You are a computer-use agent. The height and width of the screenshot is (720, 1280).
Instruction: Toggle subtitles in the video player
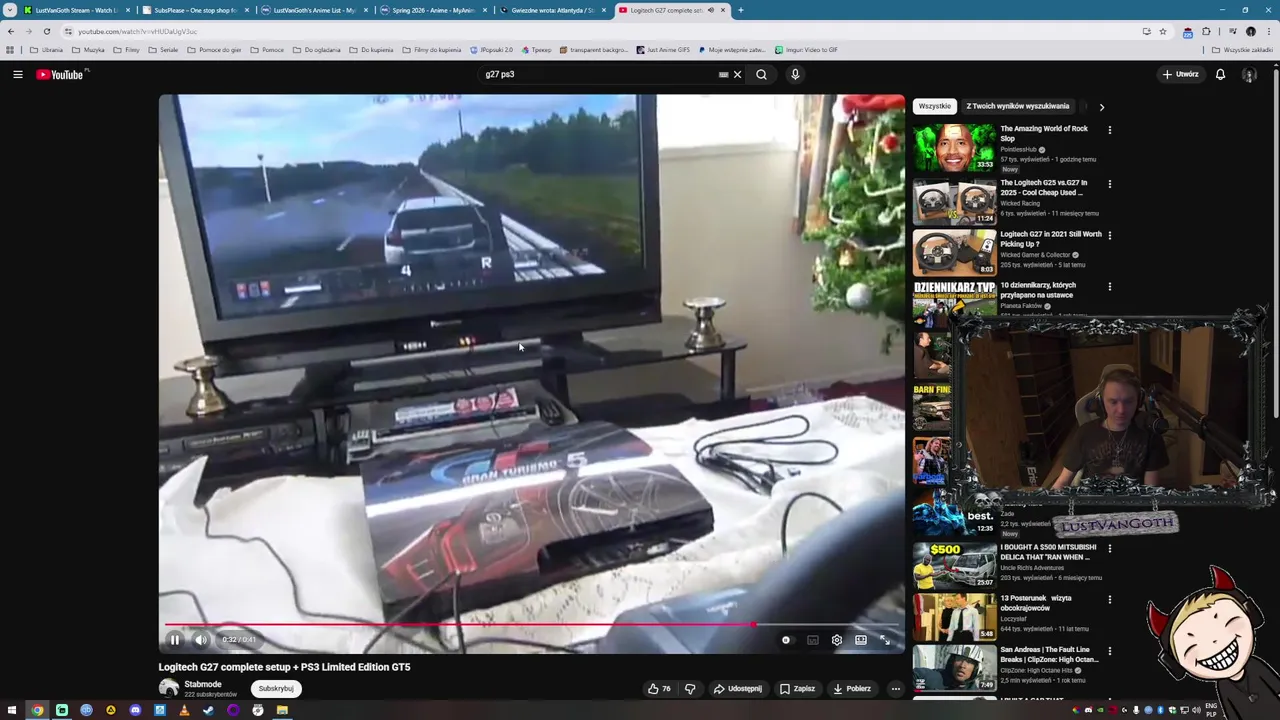pos(812,640)
